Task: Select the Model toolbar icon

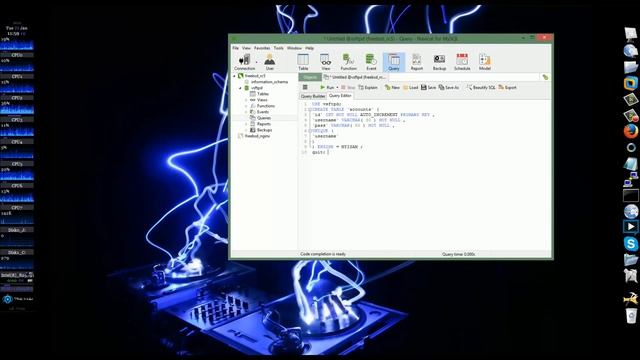Action: (x=484, y=62)
